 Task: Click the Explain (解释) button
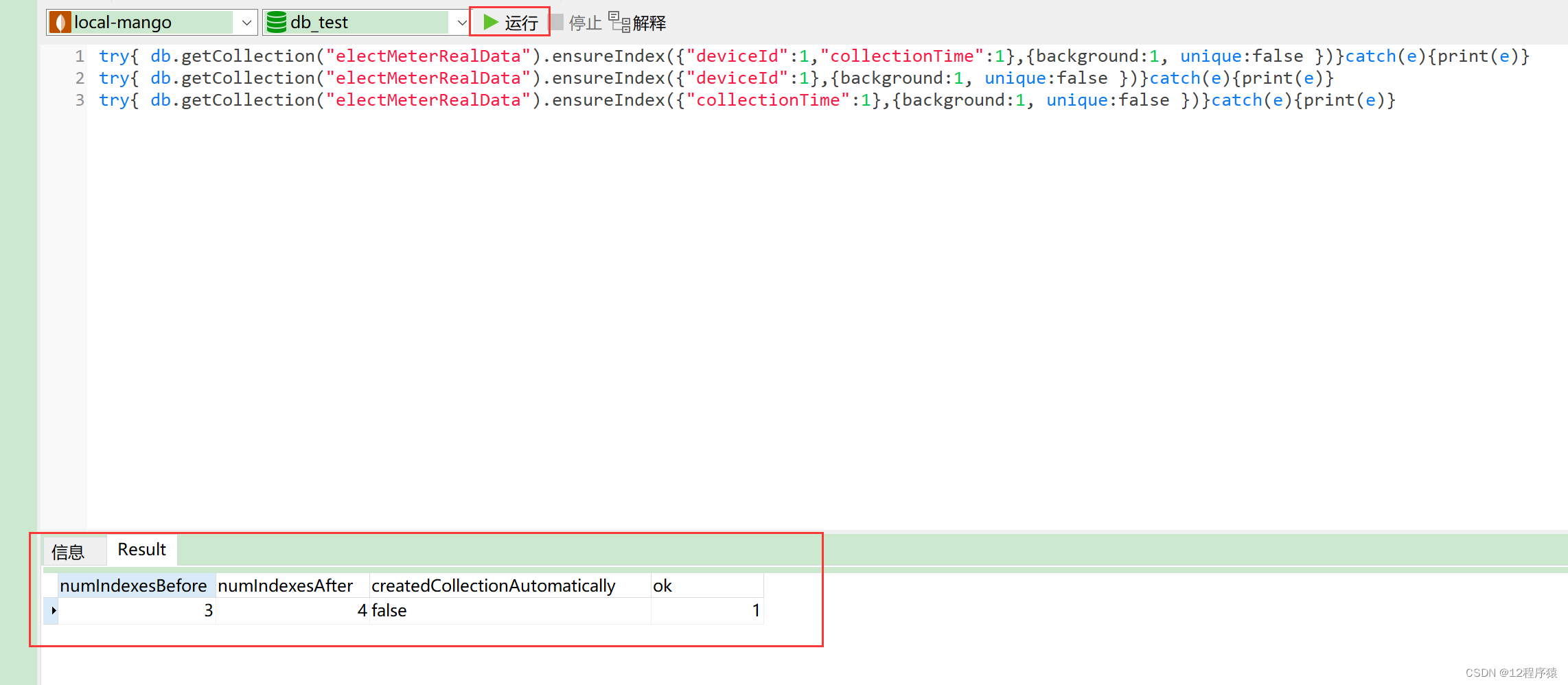pos(637,23)
